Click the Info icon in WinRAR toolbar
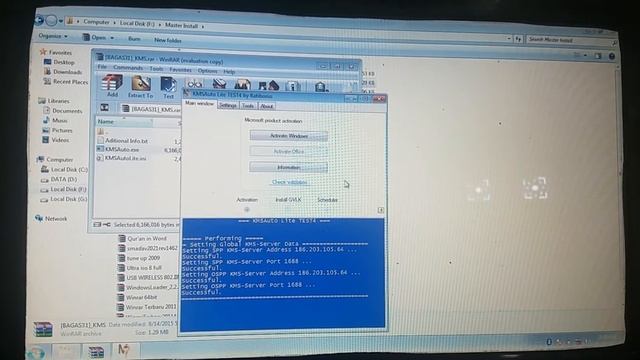This screenshot has height=360, width=640. (x=293, y=86)
